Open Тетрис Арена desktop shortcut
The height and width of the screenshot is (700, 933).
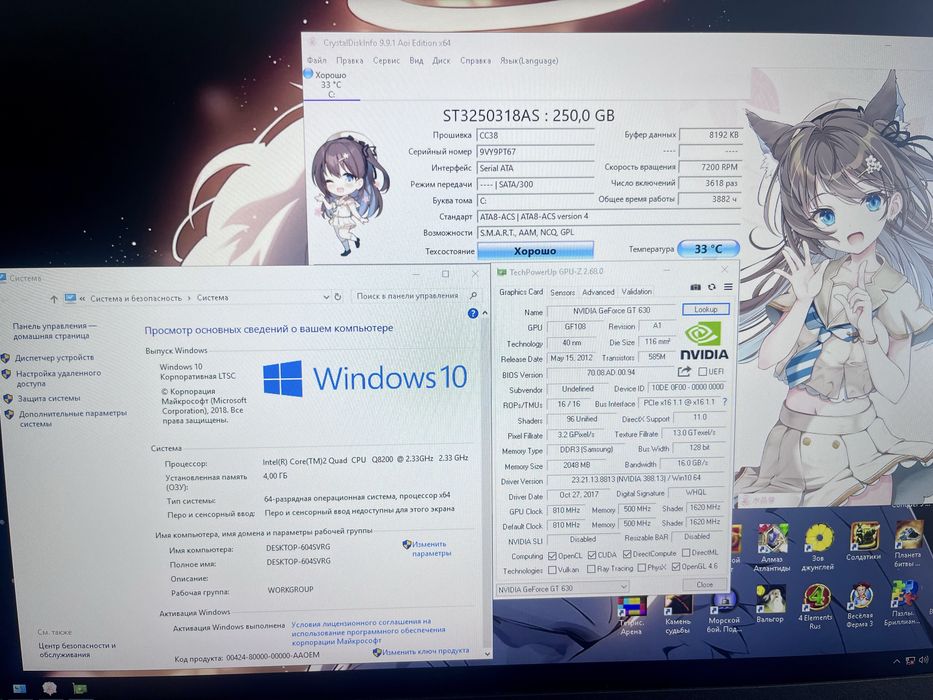click(632, 617)
